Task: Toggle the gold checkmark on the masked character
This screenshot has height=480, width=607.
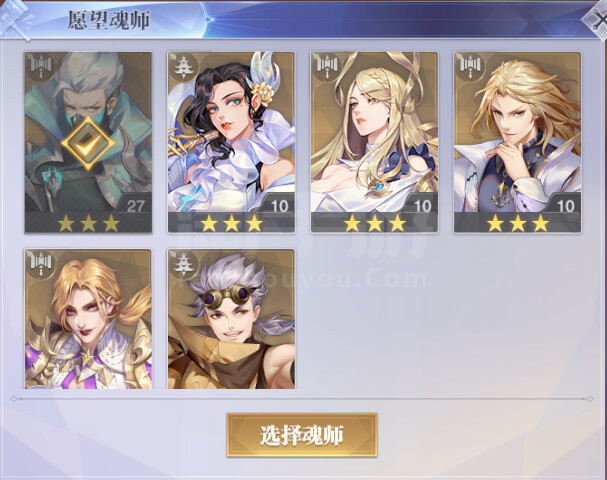Action: coord(88,143)
